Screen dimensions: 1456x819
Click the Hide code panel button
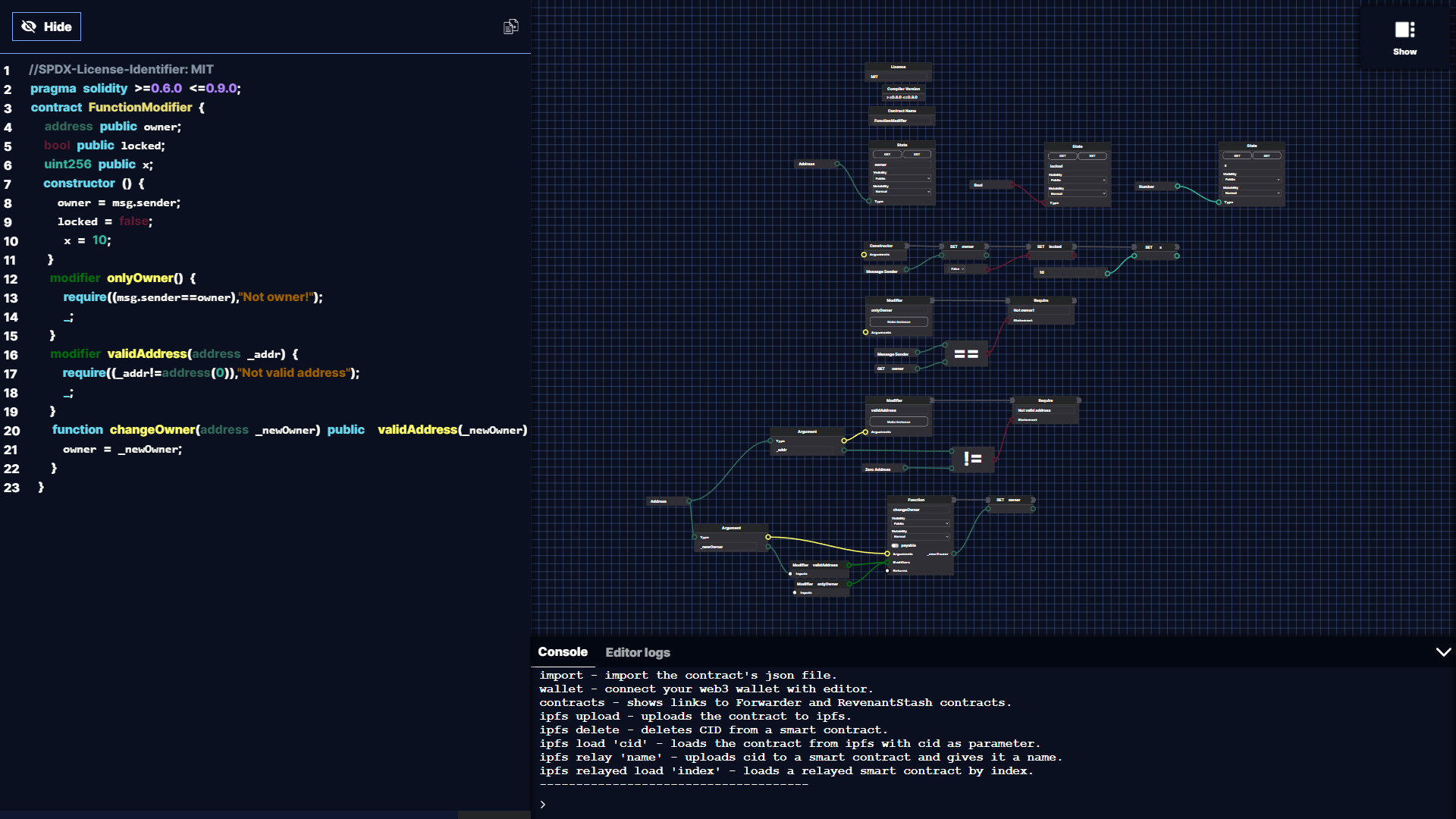tap(46, 27)
